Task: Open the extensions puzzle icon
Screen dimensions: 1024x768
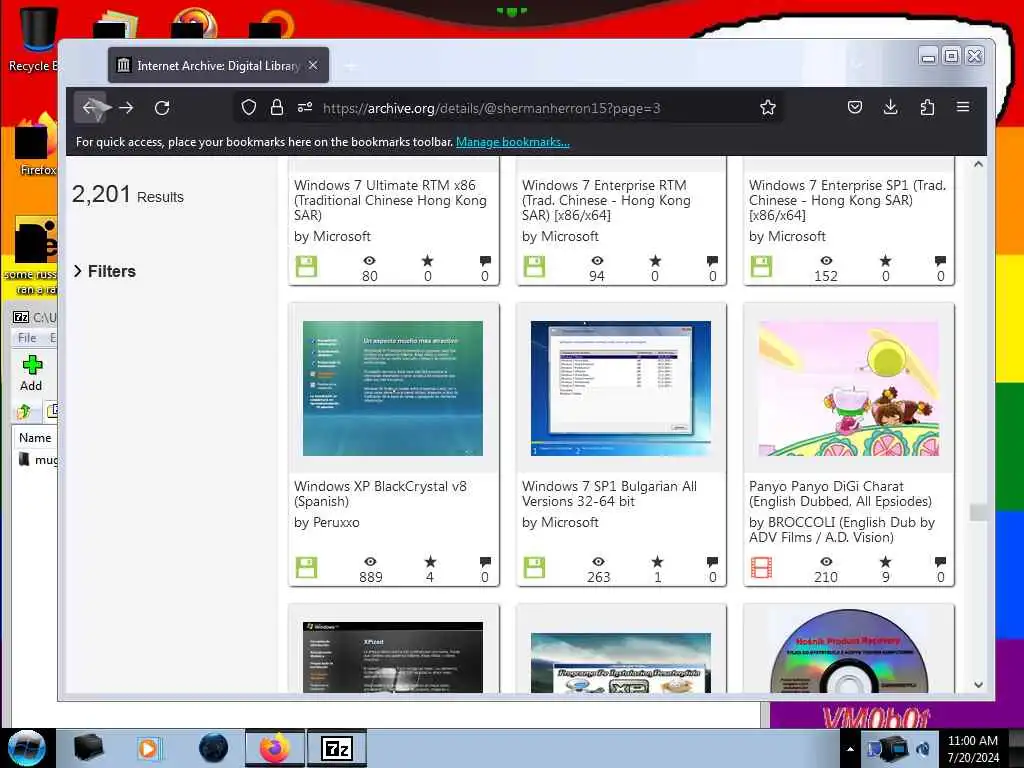Action: (x=927, y=107)
